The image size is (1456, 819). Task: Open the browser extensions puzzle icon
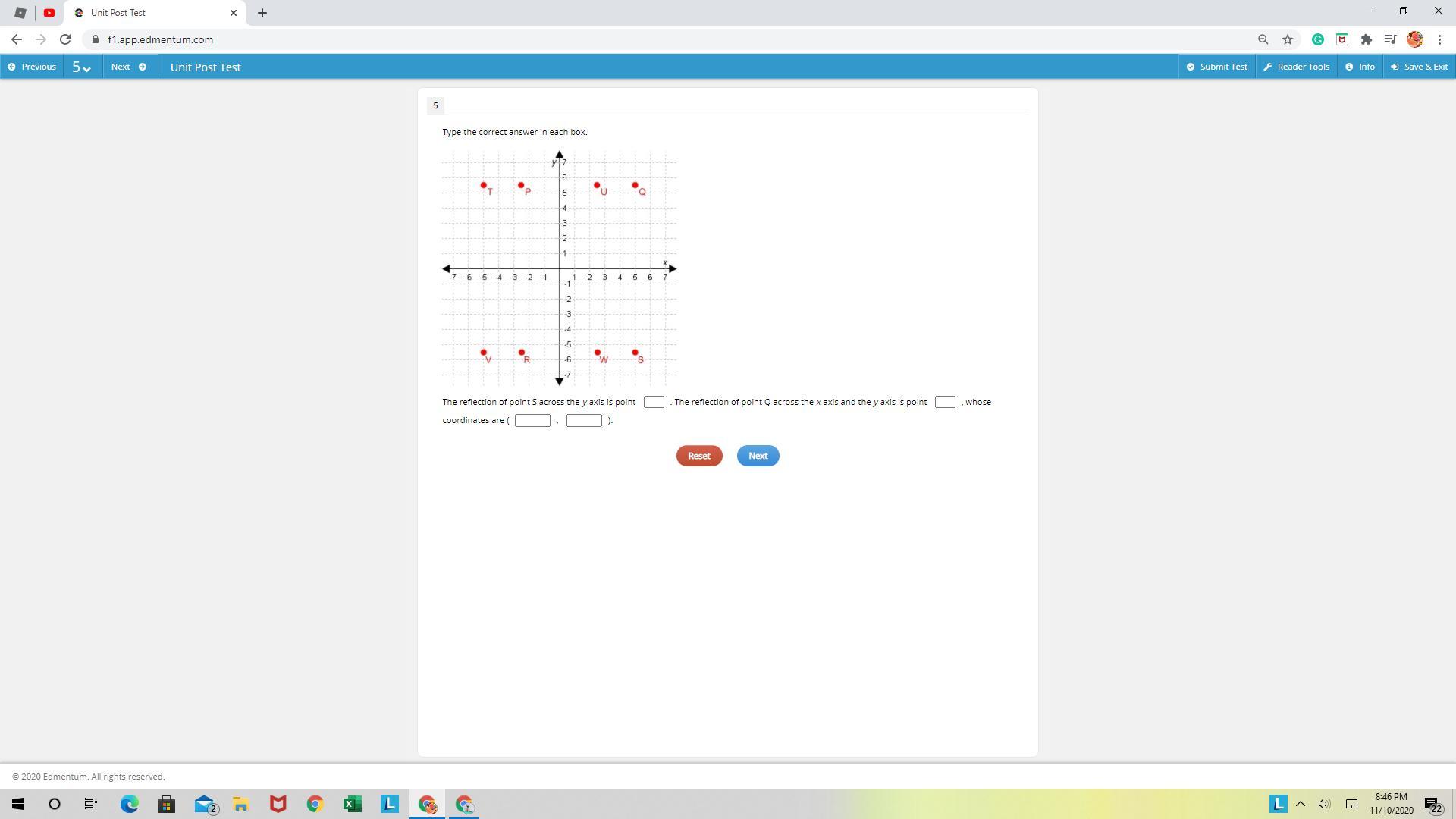[x=1367, y=39]
